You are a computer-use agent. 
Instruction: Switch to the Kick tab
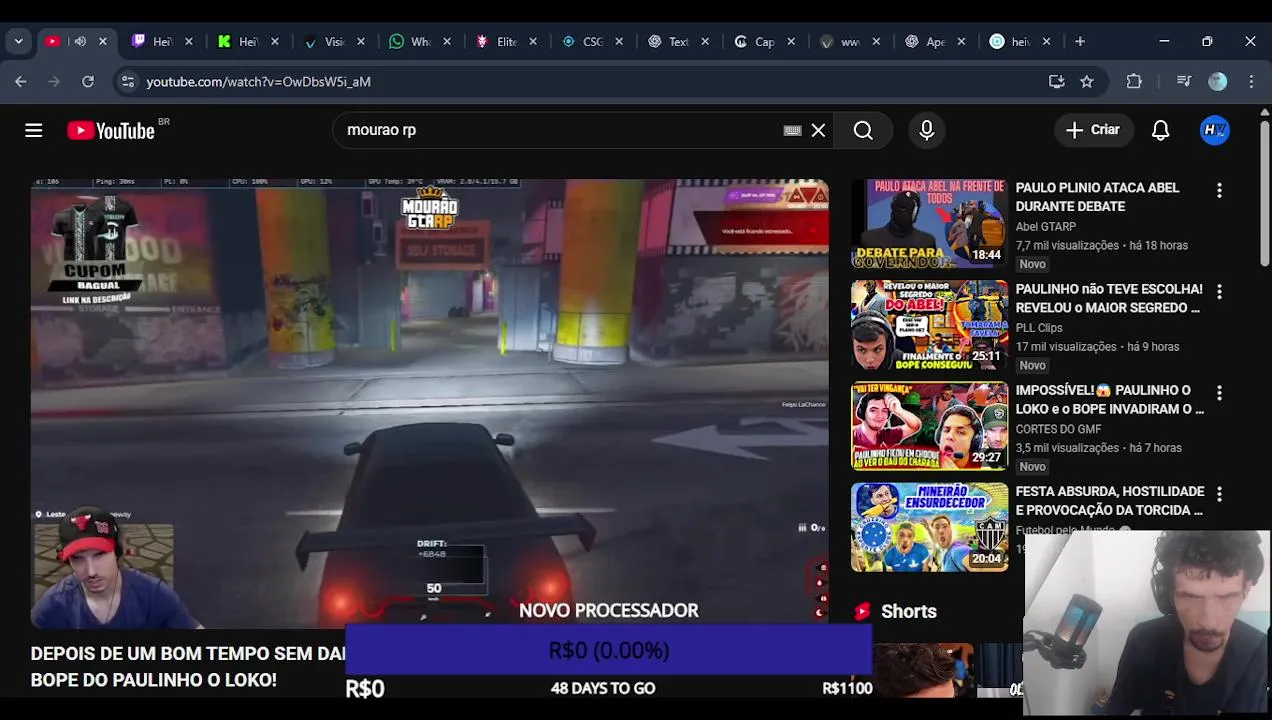[246, 41]
